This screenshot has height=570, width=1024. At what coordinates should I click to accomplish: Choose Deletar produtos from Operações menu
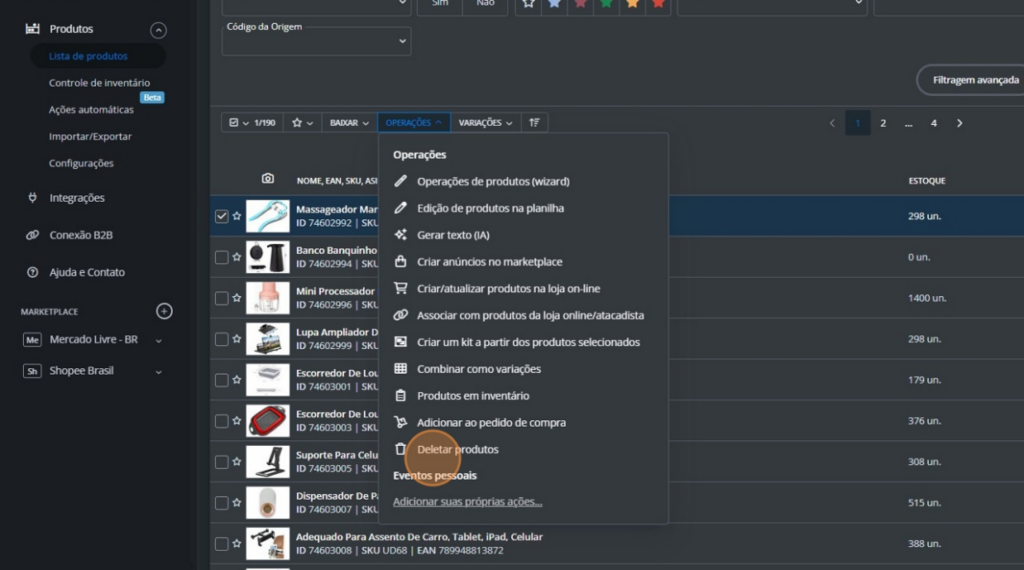click(x=457, y=449)
